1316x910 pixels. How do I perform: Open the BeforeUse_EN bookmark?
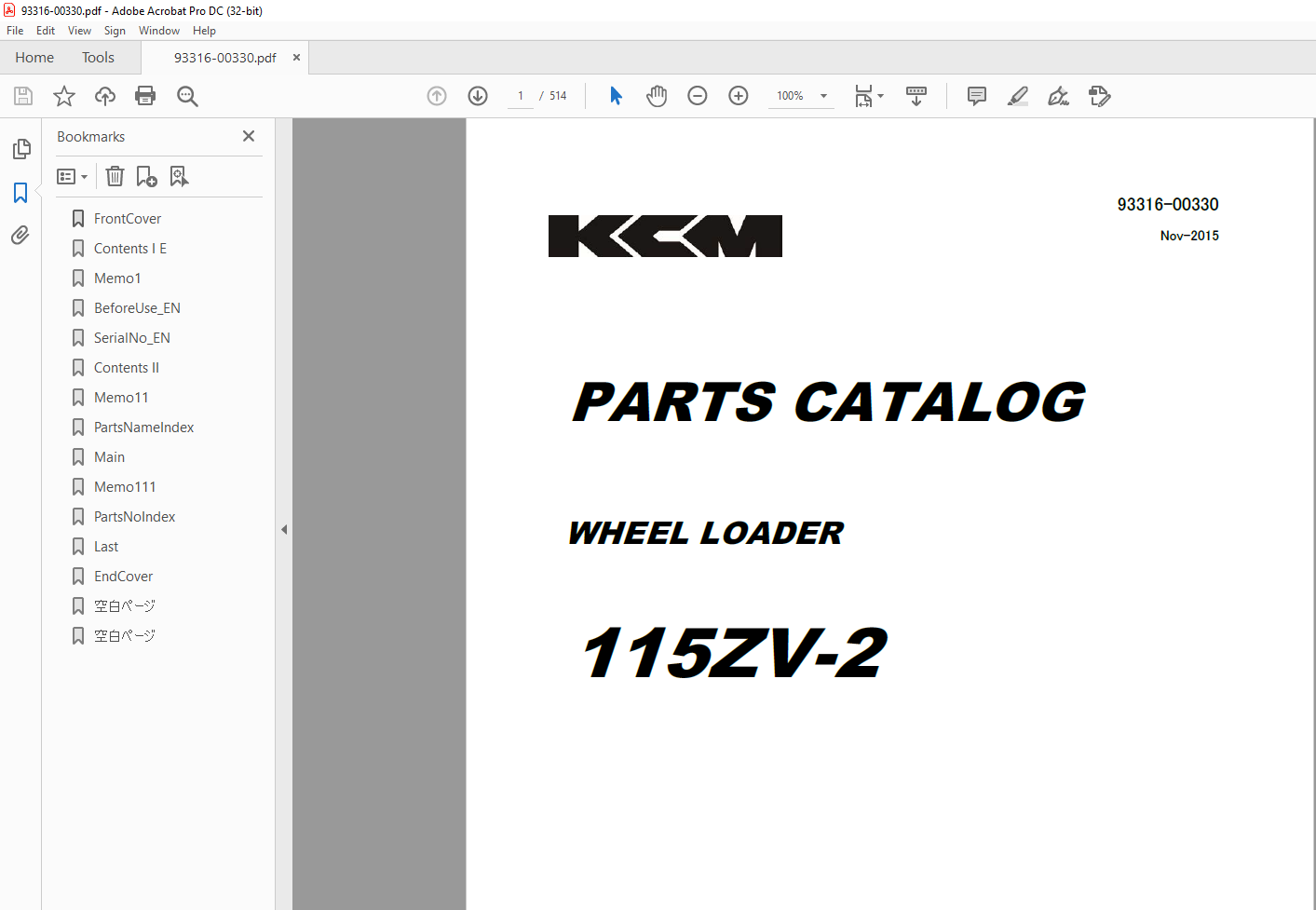(x=137, y=308)
